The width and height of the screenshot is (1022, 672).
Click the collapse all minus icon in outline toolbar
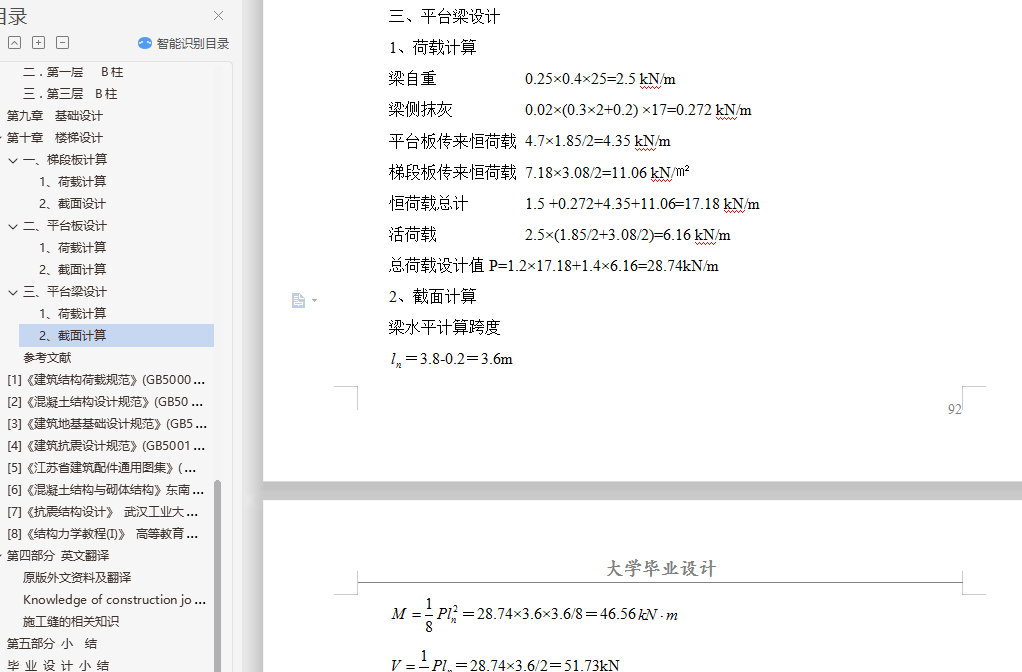point(63,43)
